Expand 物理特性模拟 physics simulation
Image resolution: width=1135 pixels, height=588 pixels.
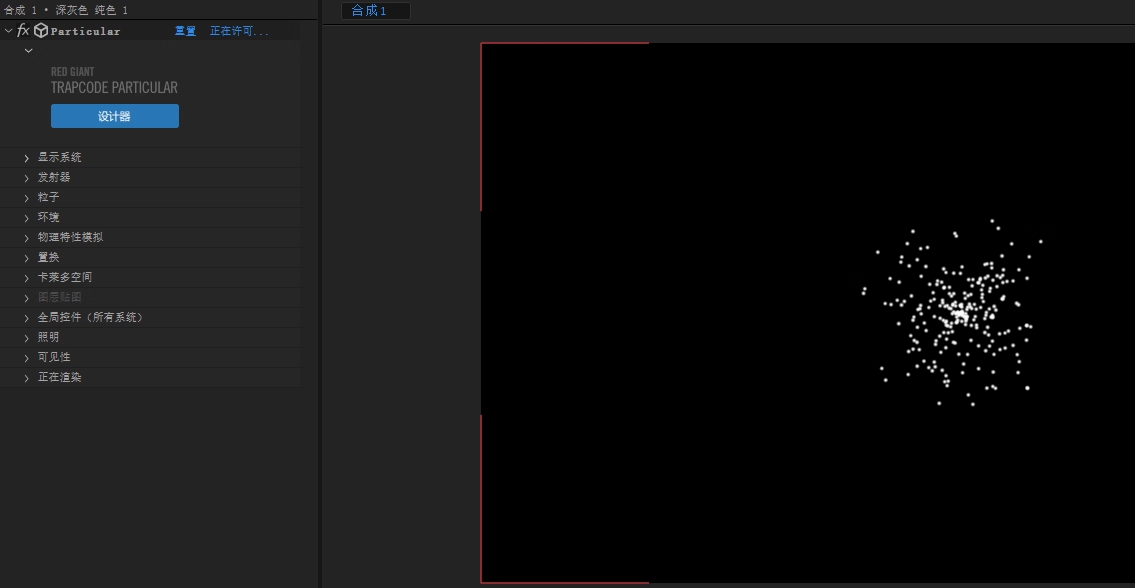(27, 238)
